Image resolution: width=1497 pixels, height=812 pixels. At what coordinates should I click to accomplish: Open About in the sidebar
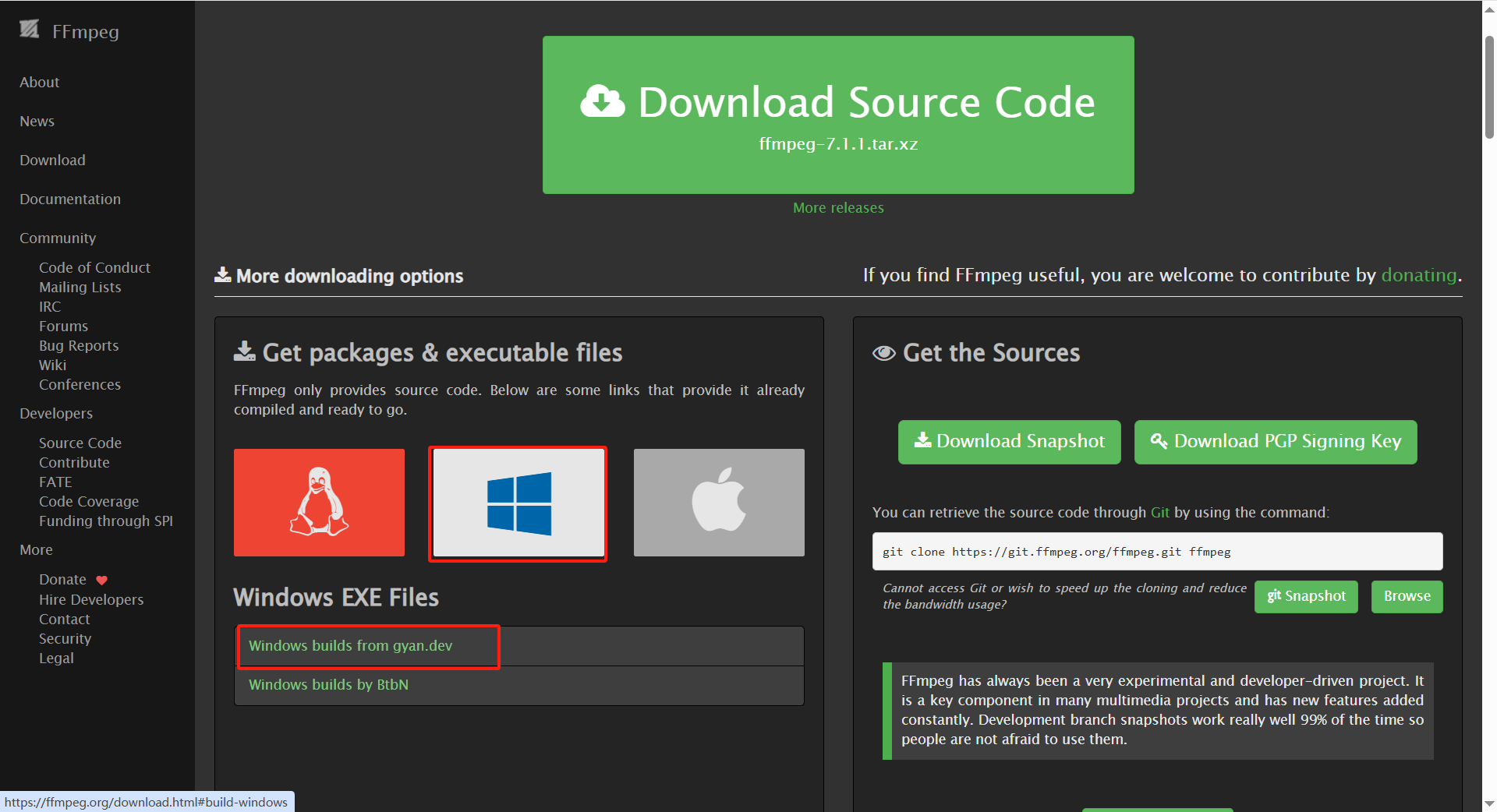coord(39,83)
